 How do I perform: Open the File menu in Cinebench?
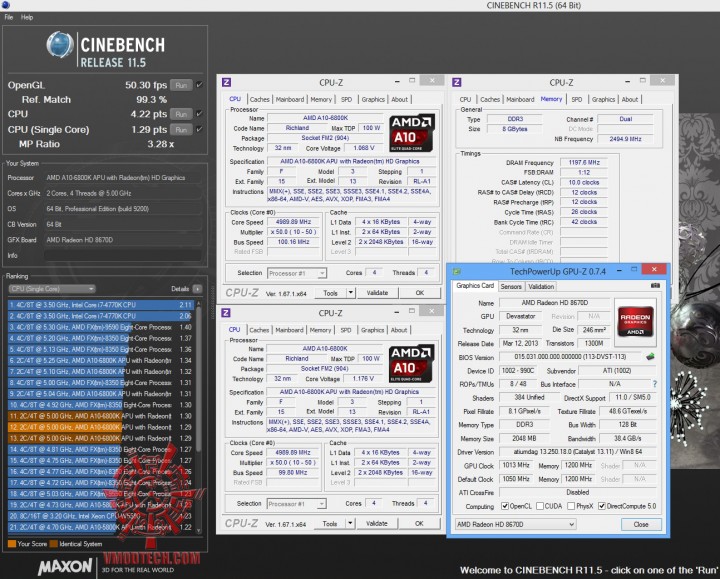pyautogui.click(x=9, y=17)
